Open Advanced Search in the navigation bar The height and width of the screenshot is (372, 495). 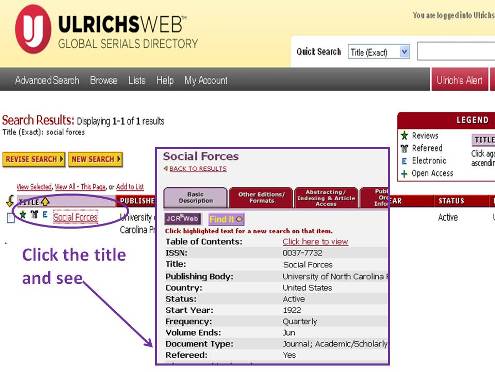(x=47, y=80)
